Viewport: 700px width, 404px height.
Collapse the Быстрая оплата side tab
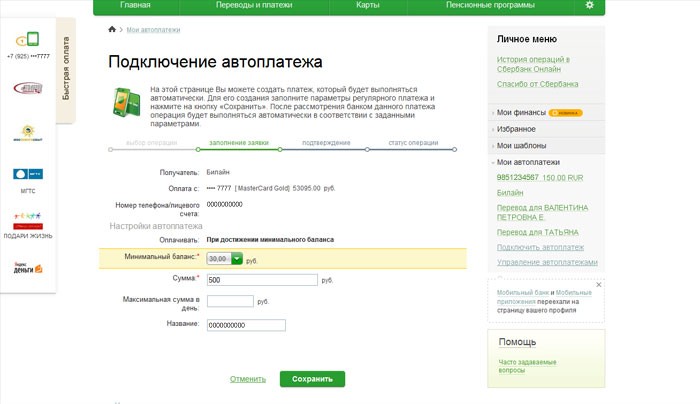click(66, 69)
